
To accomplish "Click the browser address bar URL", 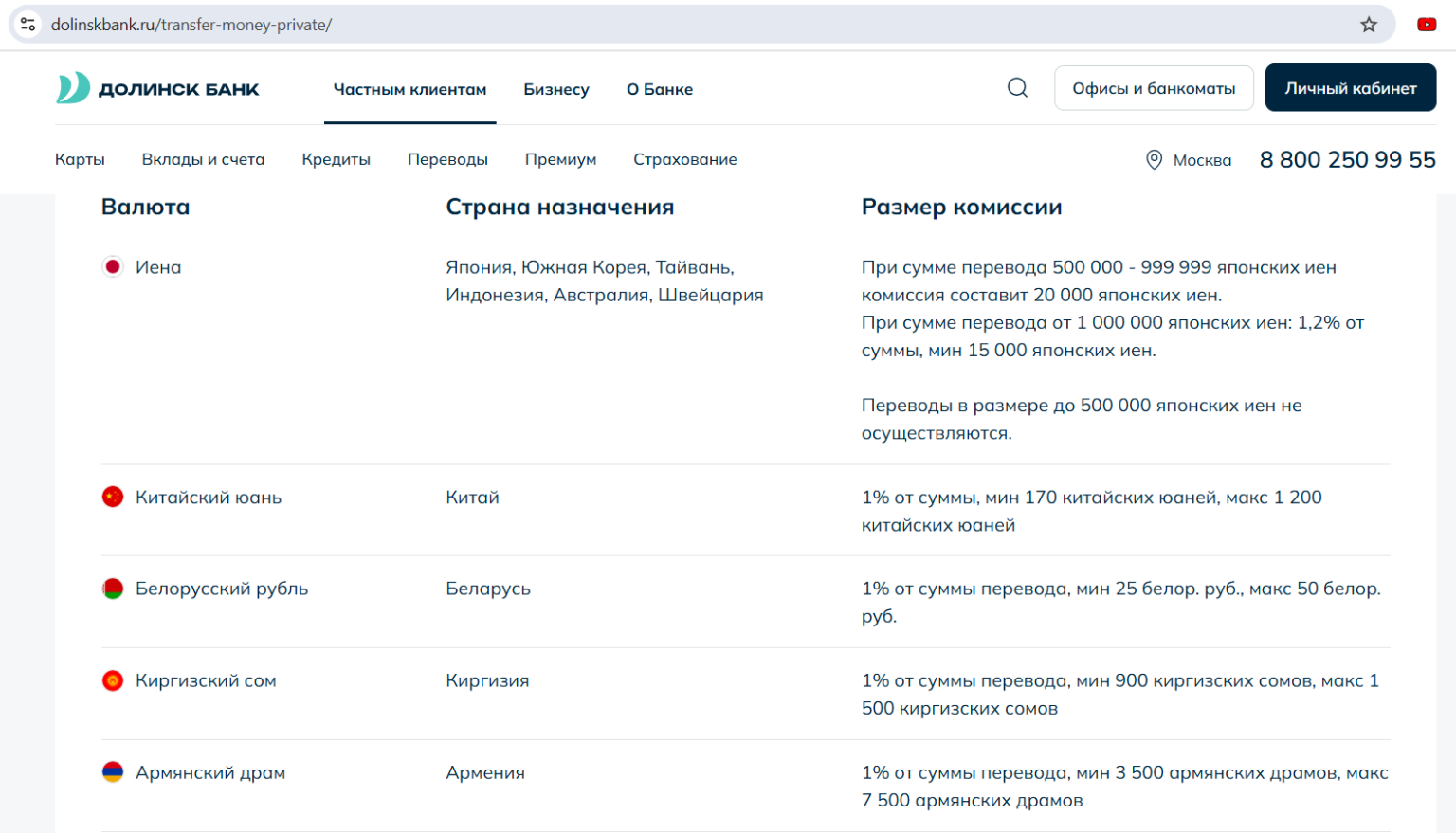I will pos(191,25).
